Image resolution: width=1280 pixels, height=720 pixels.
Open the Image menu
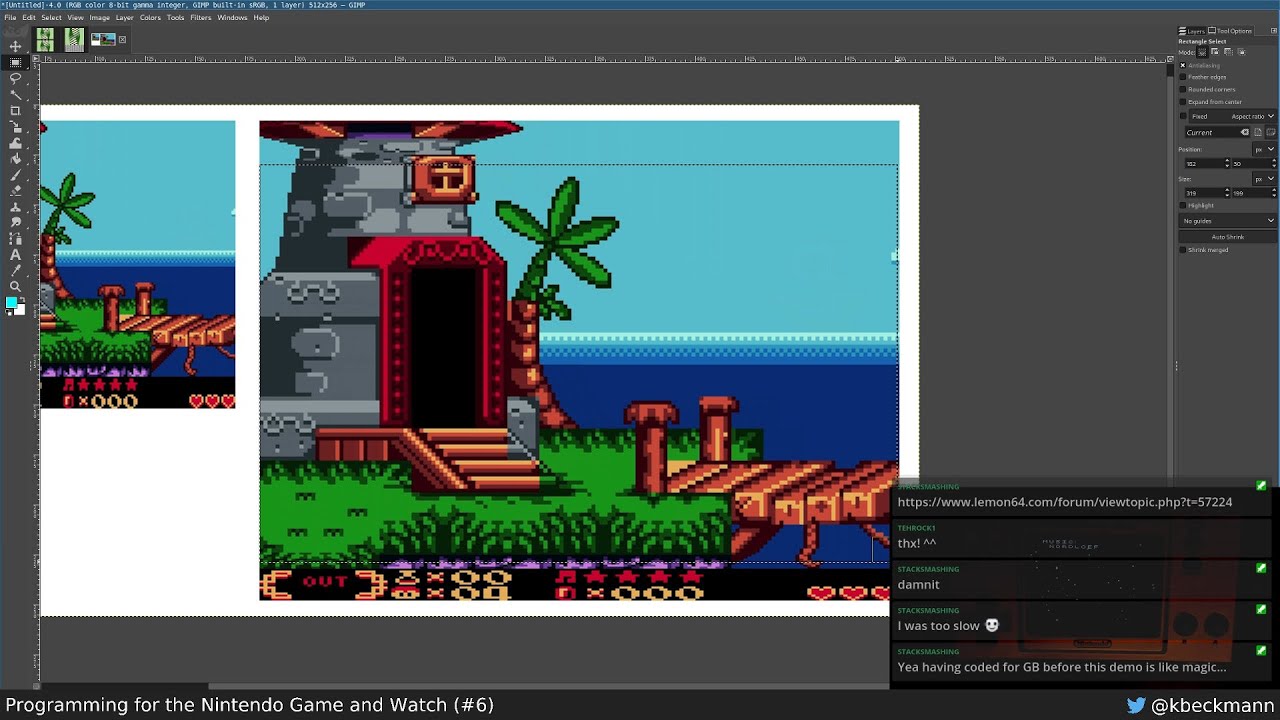(100, 17)
